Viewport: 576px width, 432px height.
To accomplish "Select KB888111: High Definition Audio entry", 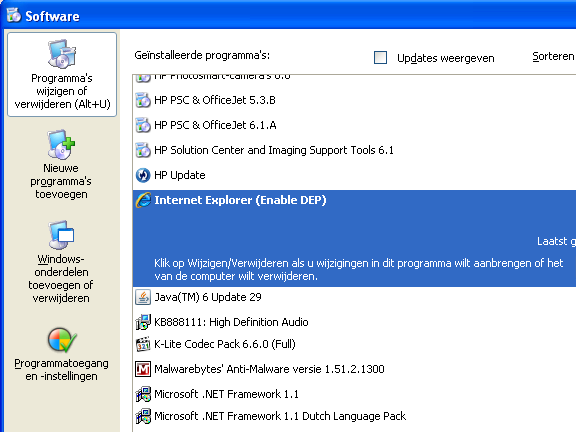I will (231, 322).
